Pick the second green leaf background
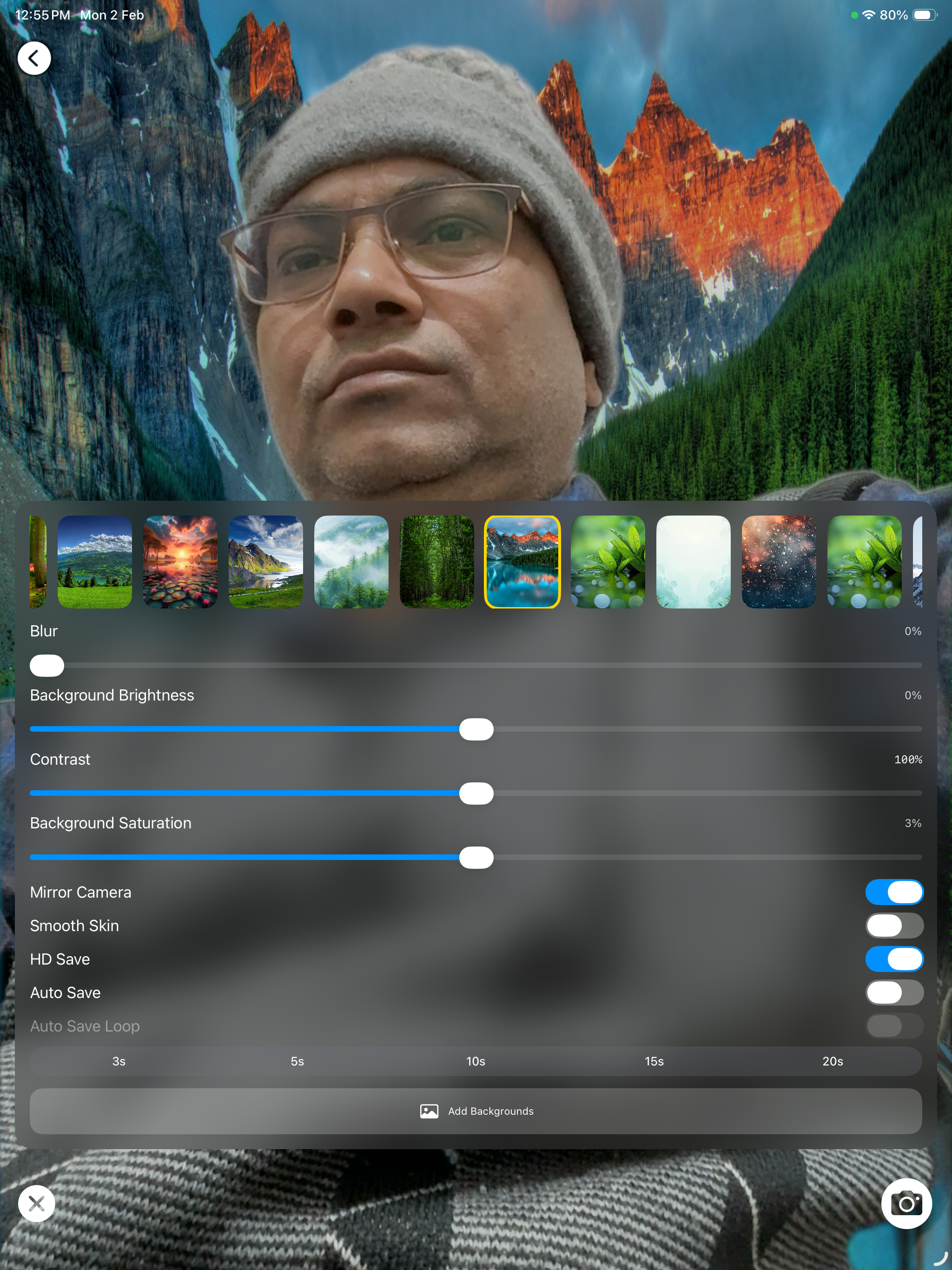Image resolution: width=952 pixels, height=1270 pixels. pos(865,562)
